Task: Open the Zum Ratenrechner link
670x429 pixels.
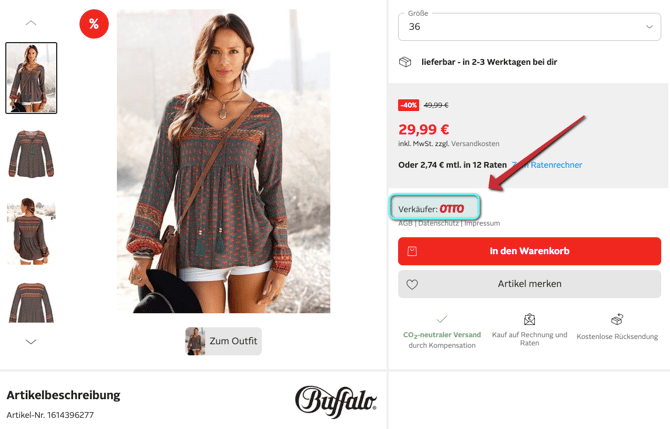Action: point(547,165)
